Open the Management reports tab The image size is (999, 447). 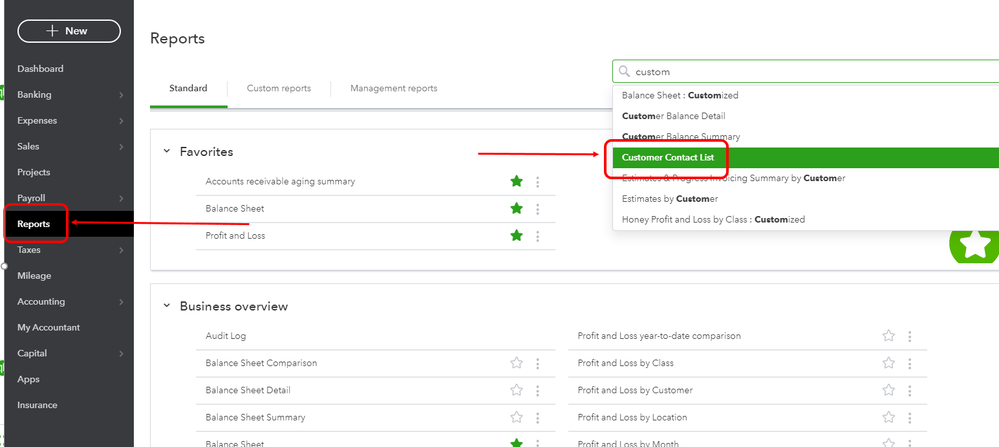pos(393,88)
